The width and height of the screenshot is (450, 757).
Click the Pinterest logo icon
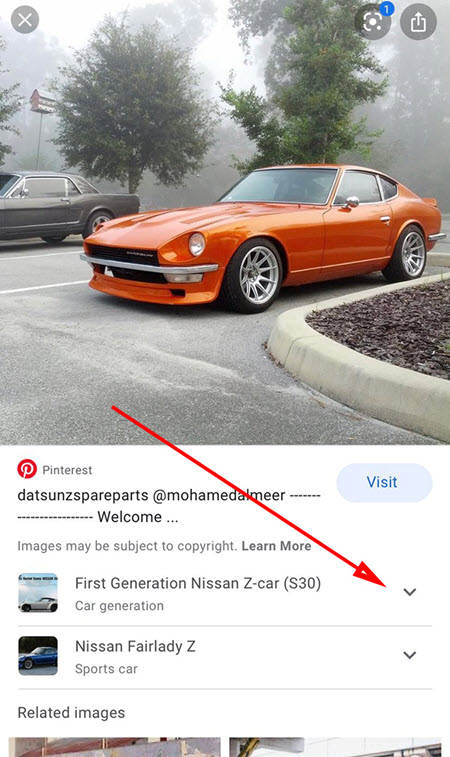tap(27, 469)
